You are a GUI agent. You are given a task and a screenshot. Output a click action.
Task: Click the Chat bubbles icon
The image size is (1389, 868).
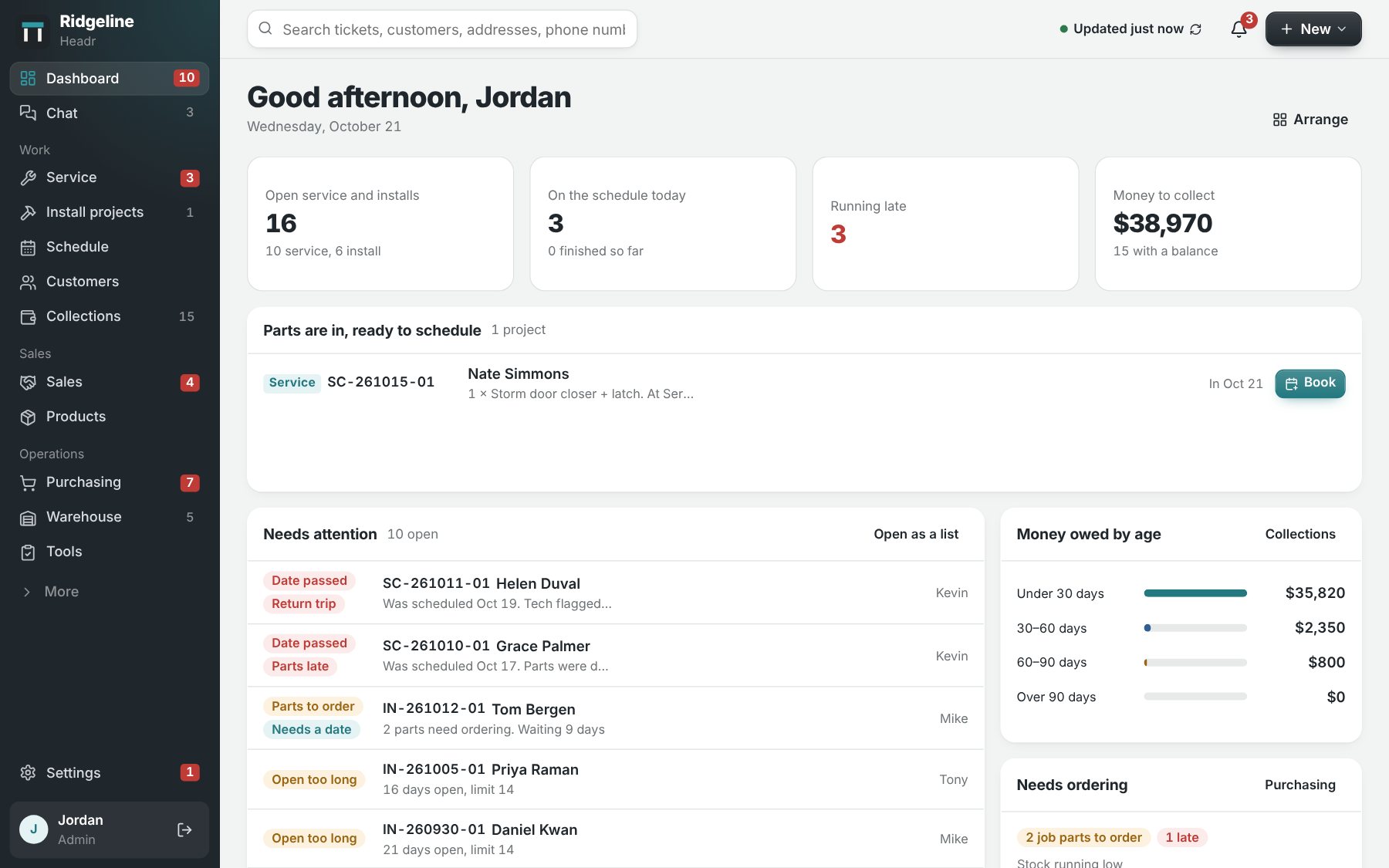coord(28,113)
